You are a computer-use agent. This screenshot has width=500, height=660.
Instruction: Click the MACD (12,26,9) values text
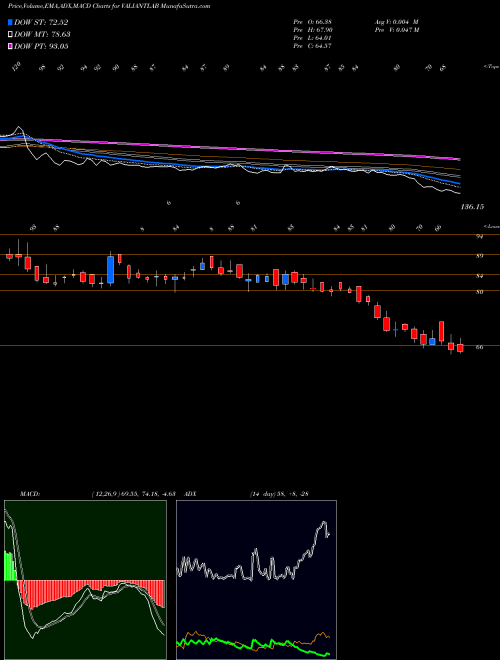(133, 494)
